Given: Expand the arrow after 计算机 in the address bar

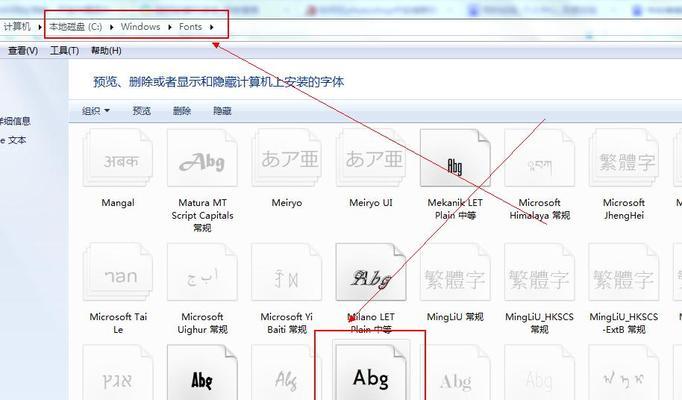Looking at the screenshot, I should (x=40, y=27).
